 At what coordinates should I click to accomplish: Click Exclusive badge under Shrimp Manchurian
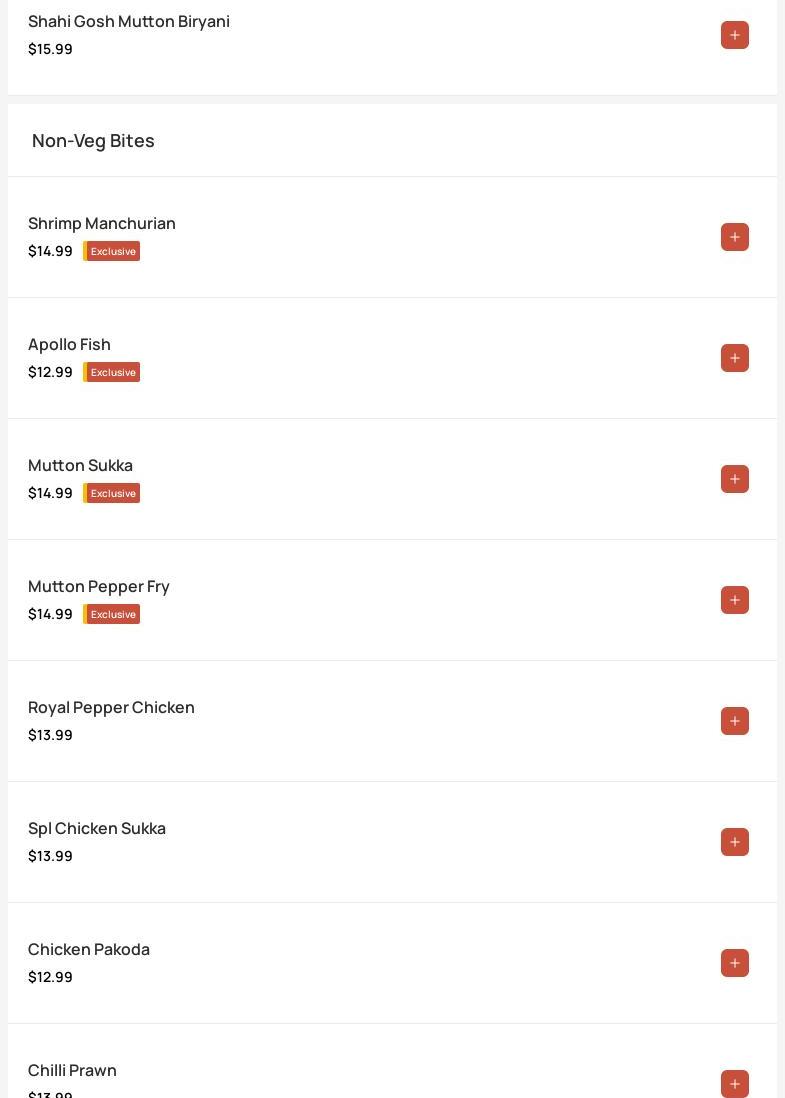[x=112, y=251]
